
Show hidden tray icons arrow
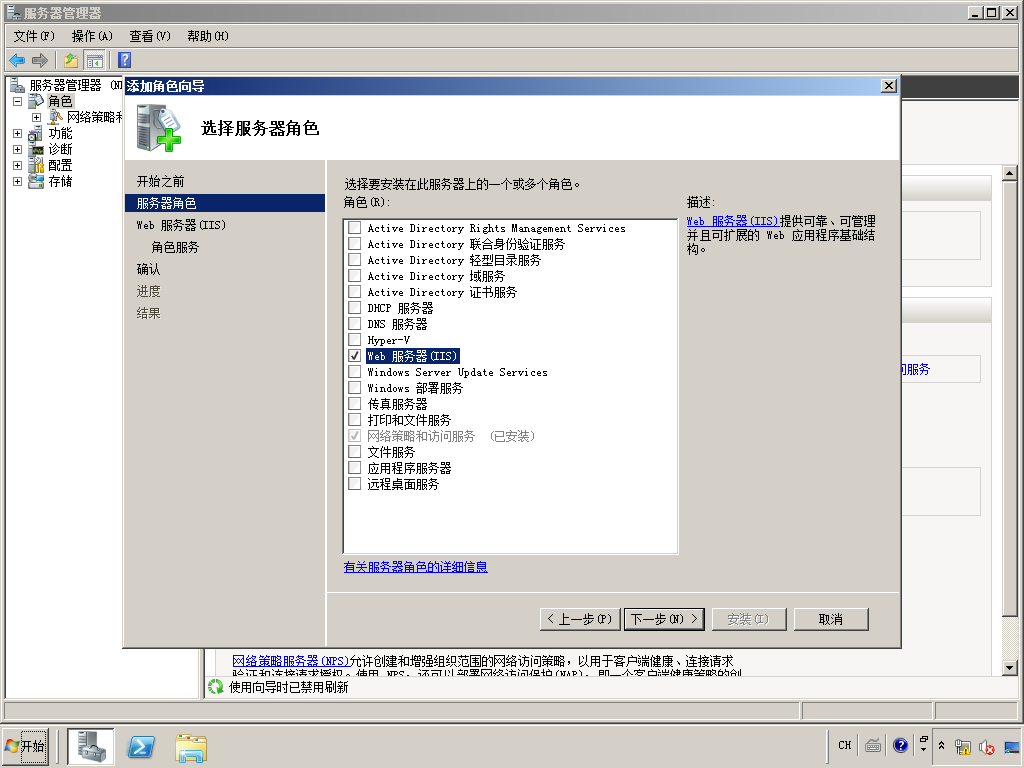pyautogui.click(x=941, y=745)
